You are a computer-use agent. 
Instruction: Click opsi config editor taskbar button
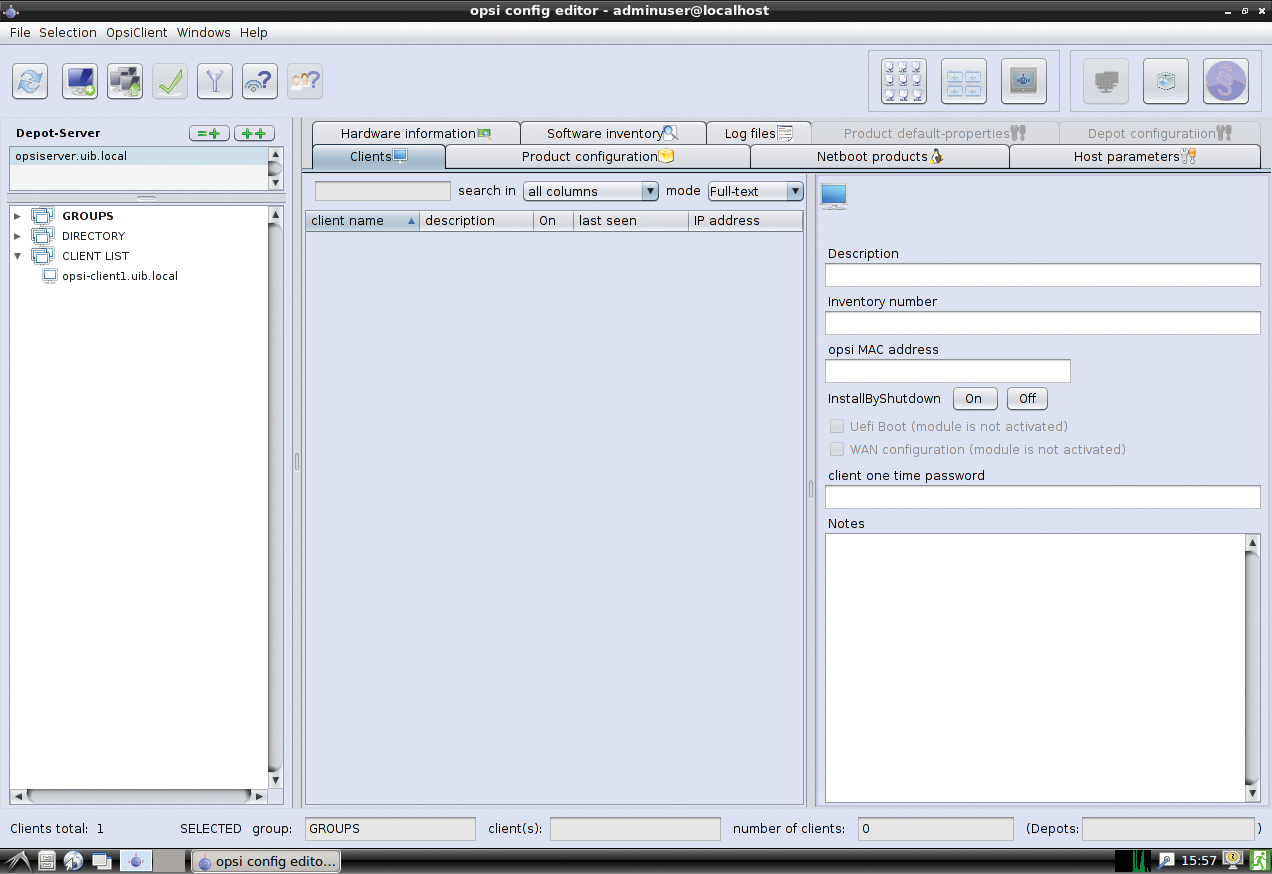[266, 861]
